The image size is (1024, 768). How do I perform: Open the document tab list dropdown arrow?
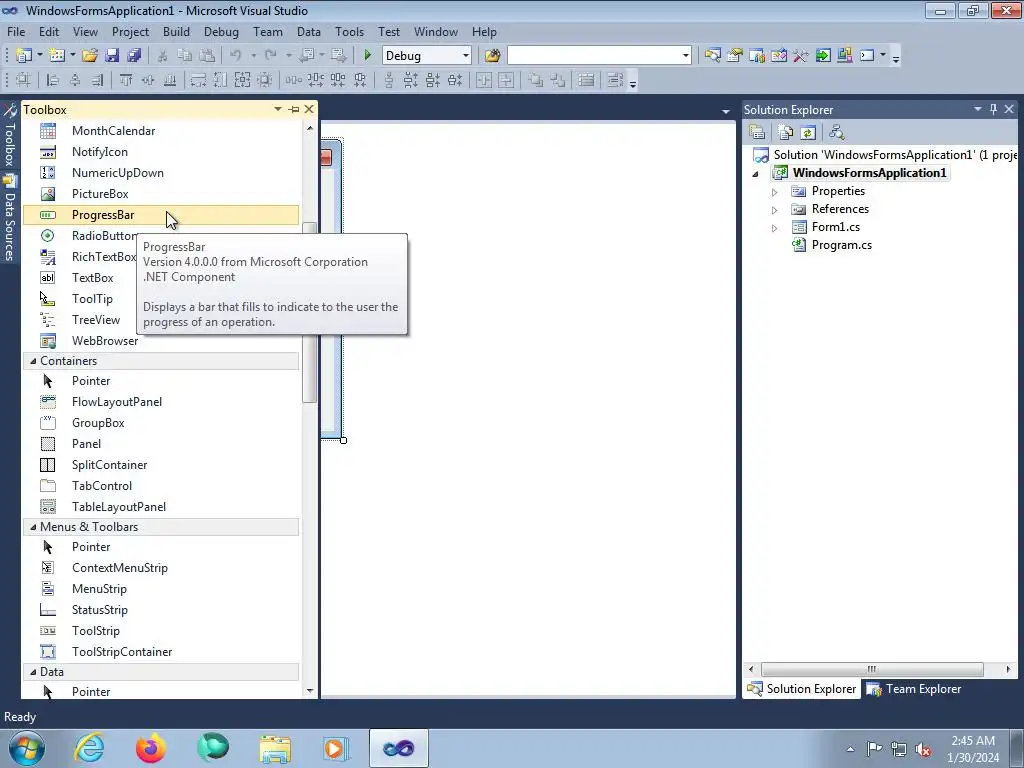[726, 112]
